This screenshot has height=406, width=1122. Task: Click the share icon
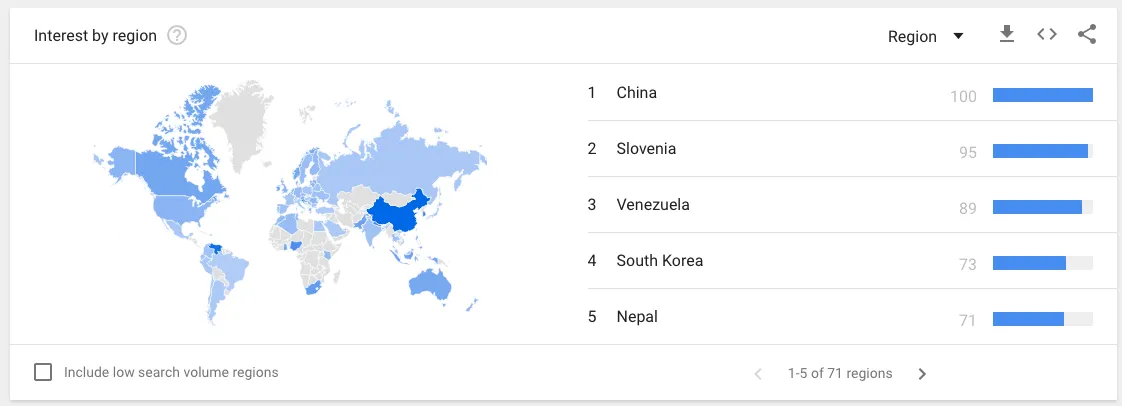point(1087,34)
